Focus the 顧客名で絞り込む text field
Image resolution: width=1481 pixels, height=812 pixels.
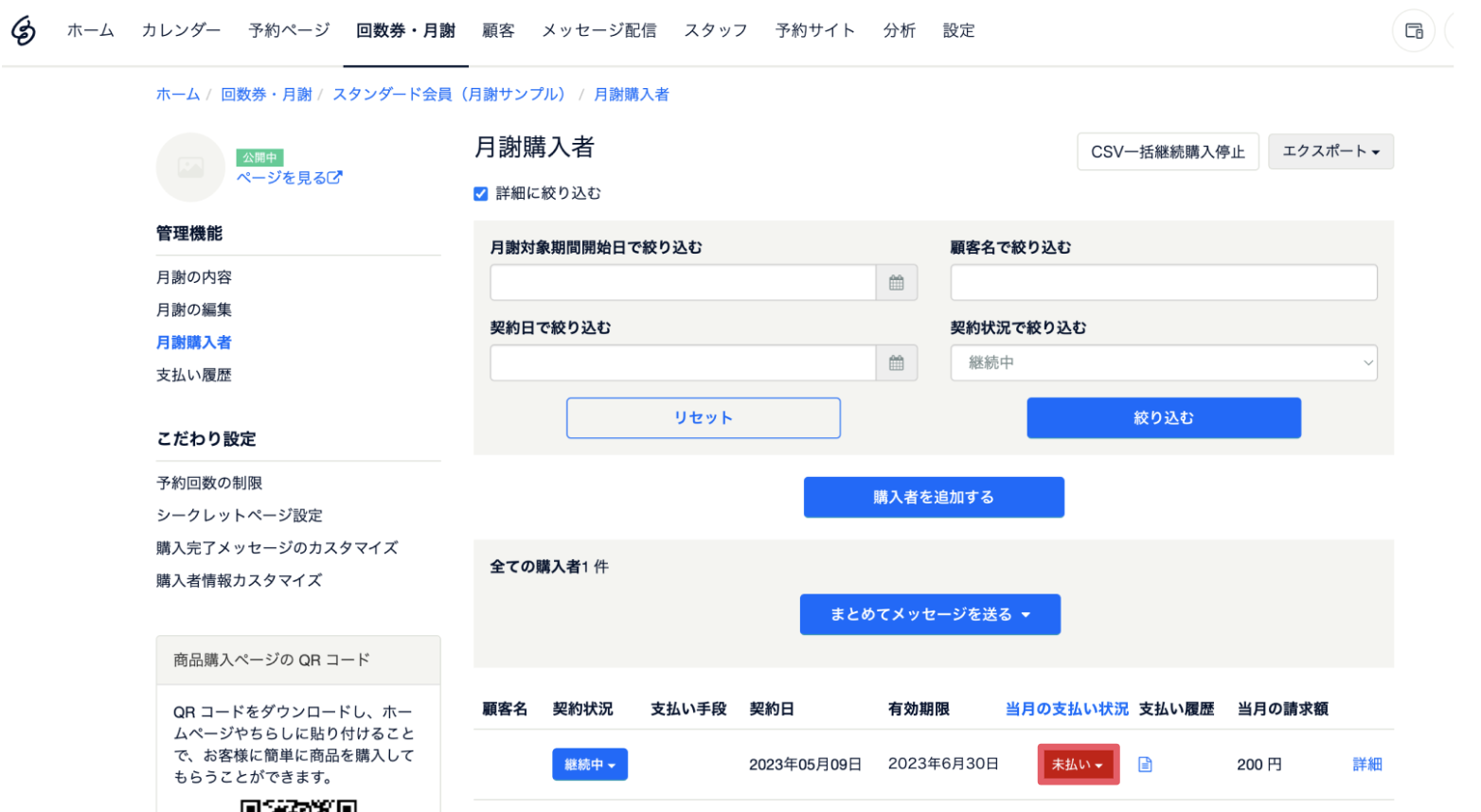[1163, 283]
